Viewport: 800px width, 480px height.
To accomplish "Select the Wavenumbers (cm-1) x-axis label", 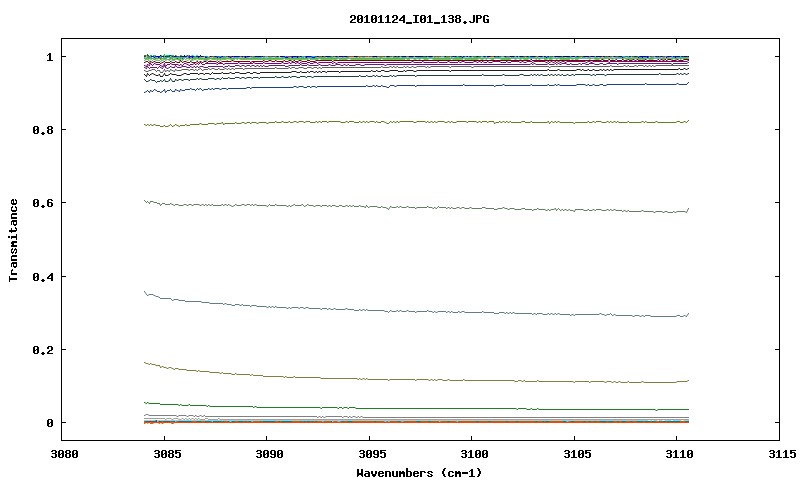I will [x=419, y=473].
